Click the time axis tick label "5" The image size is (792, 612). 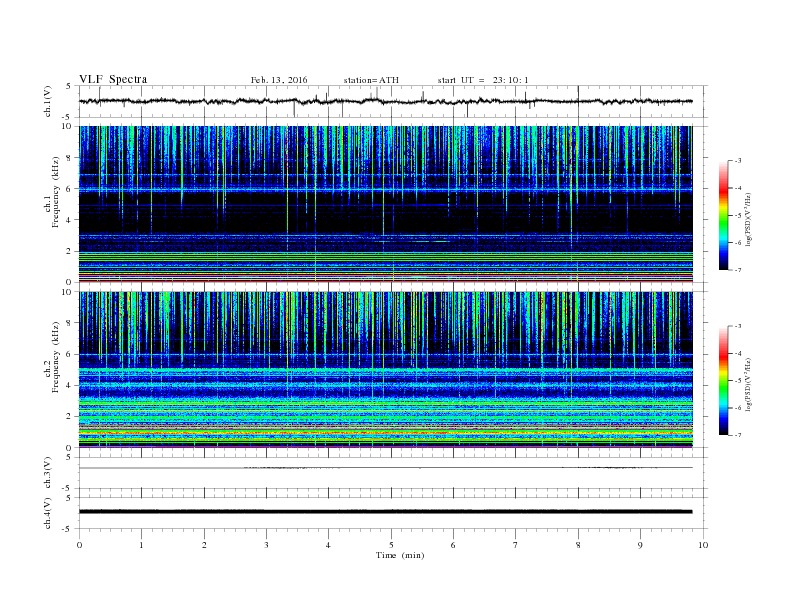point(391,545)
